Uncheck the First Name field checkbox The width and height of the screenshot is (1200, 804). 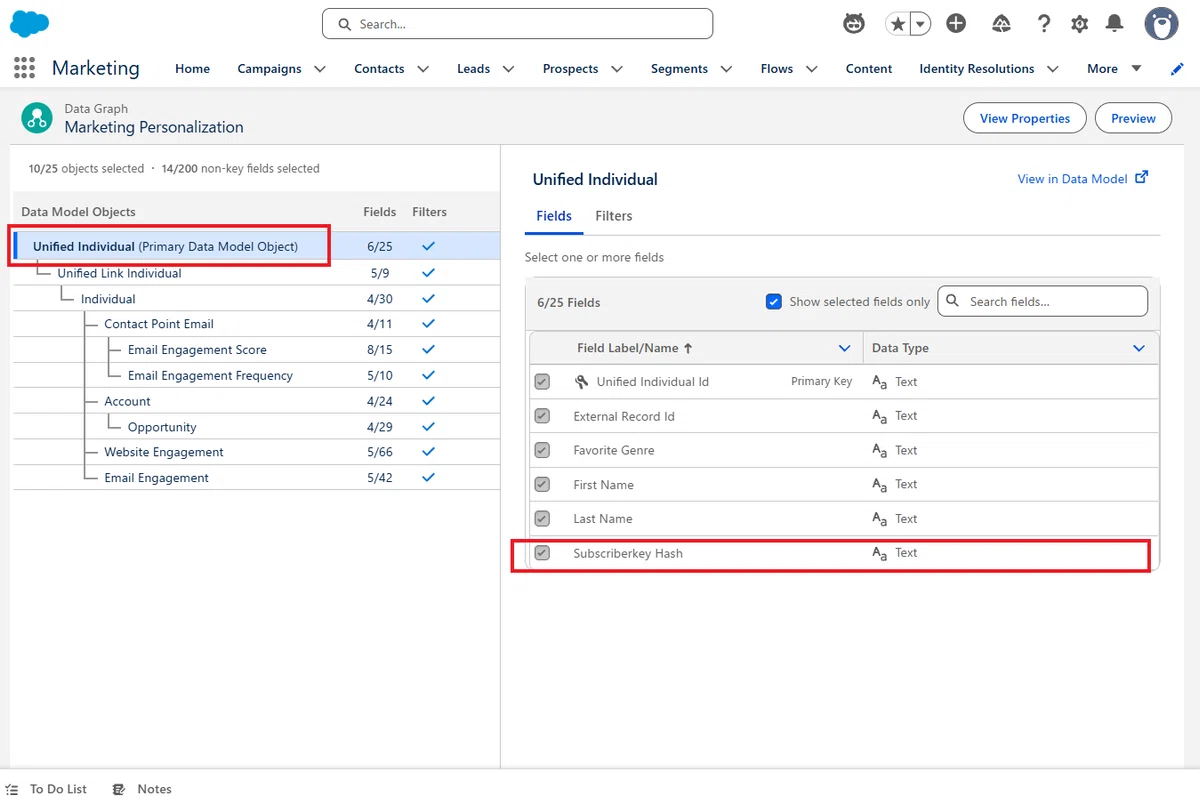[542, 484]
